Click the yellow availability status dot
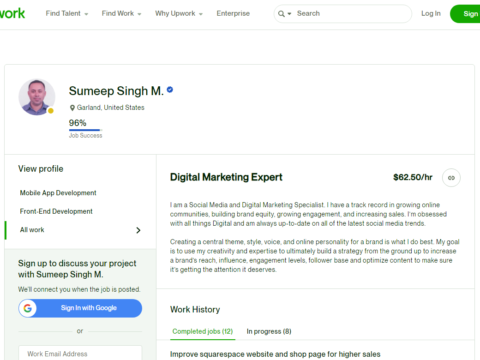 pyautogui.click(x=51, y=111)
